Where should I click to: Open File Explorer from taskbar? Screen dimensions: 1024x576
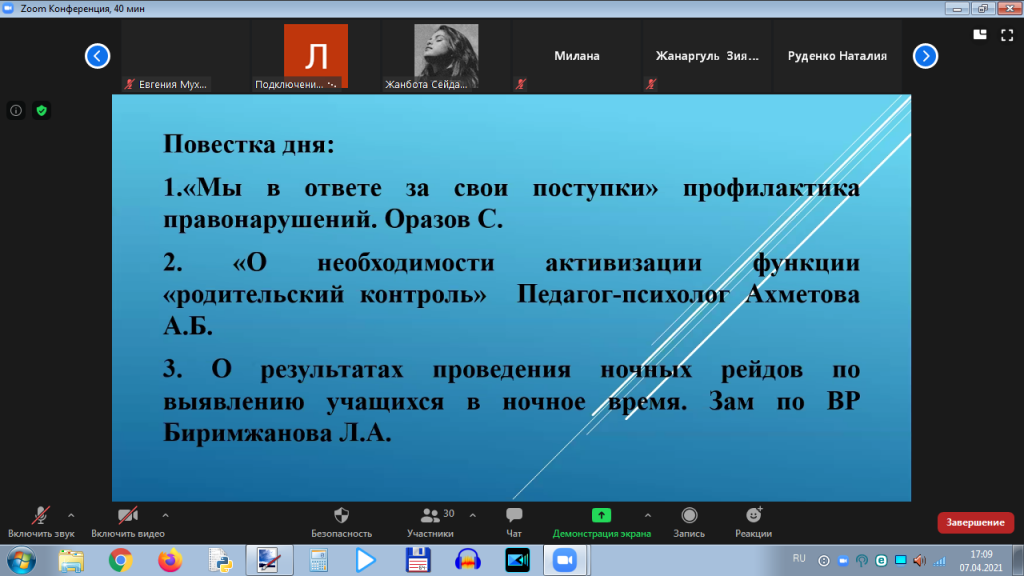[71, 561]
